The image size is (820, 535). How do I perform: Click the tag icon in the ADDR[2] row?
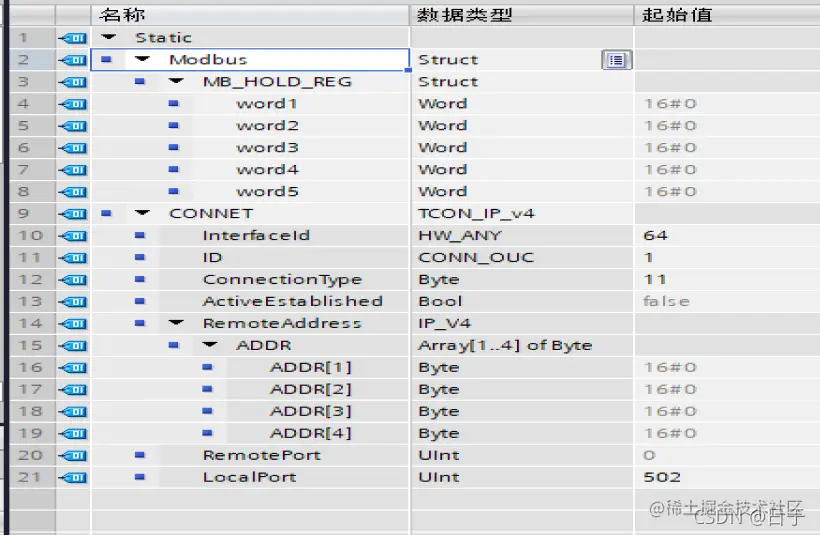[x=73, y=390]
